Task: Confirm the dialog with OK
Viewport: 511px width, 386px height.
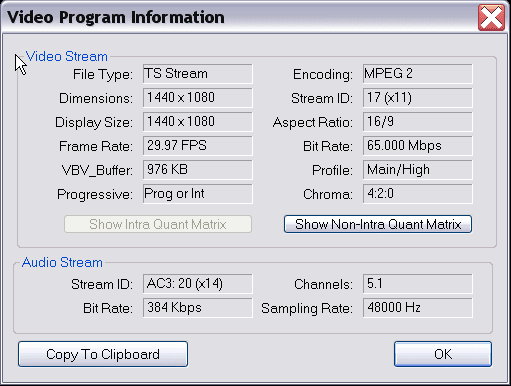Action: click(443, 354)
